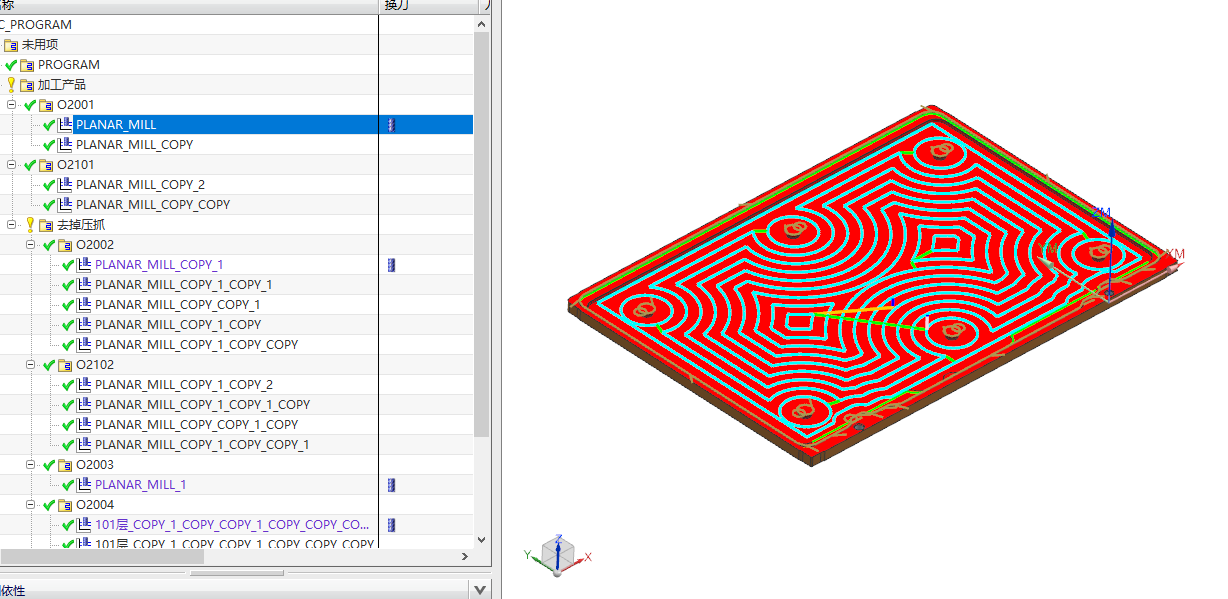Click the folder icon of program group O2102
This screenshot has height=599, width=1228.
pyautogui.click(x=65, y=365)
